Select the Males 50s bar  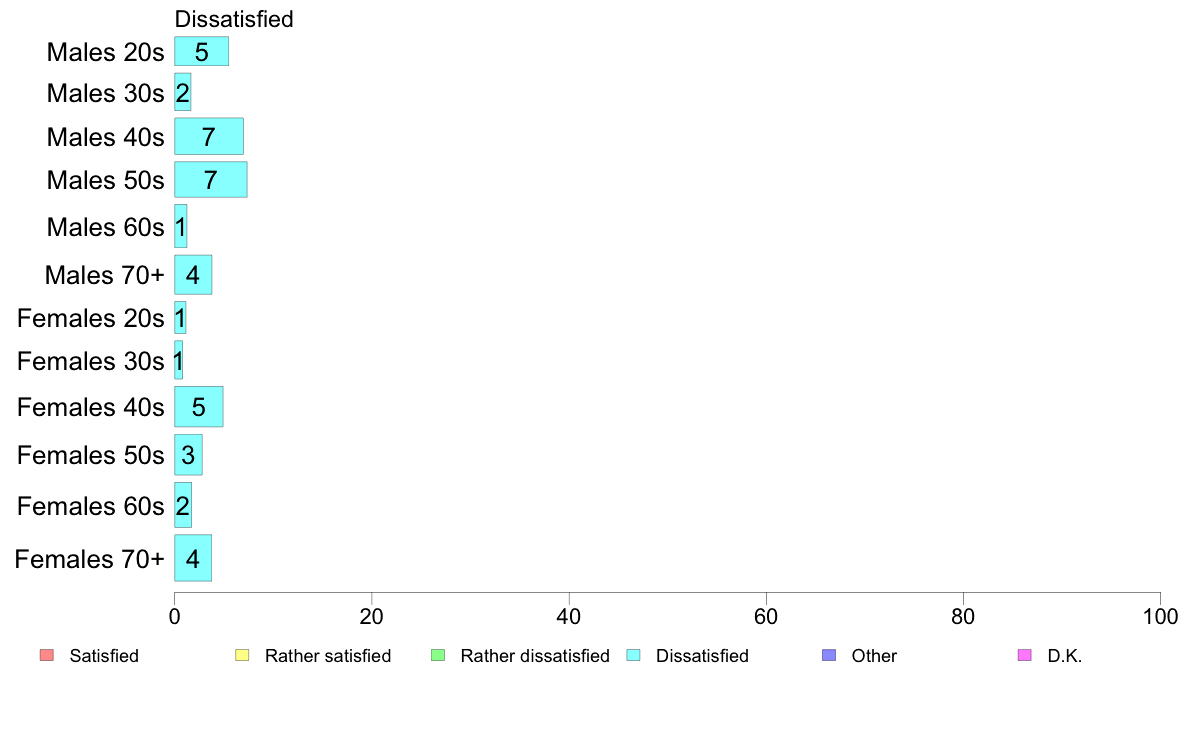pyautogui.click(x=211, y=180)
